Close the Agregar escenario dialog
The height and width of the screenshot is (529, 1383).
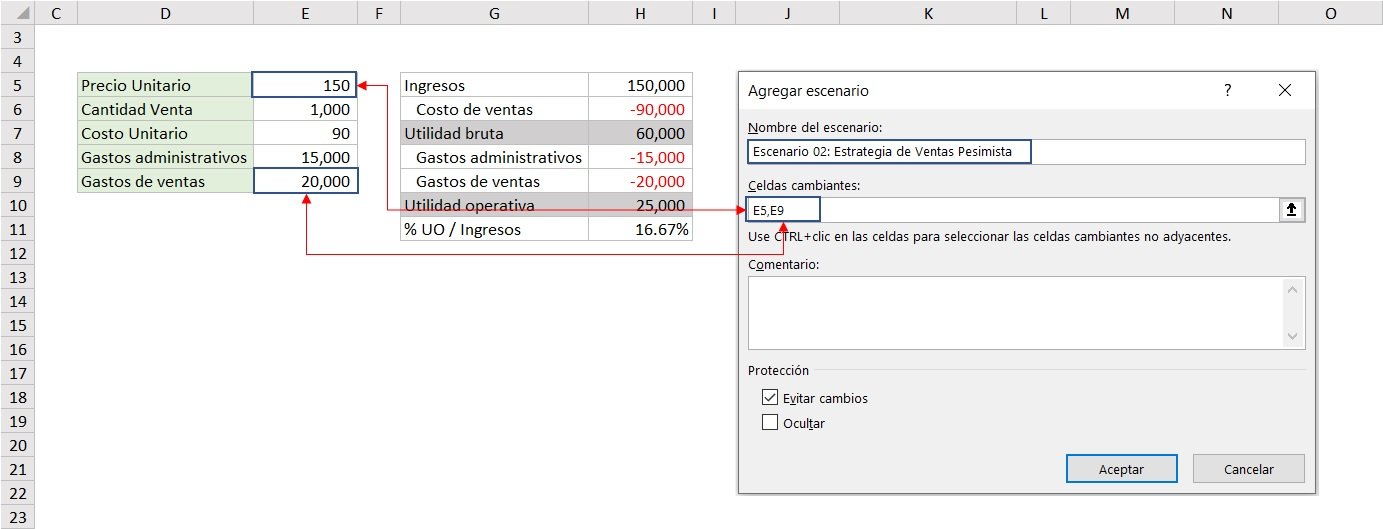tap(1285, 90)
